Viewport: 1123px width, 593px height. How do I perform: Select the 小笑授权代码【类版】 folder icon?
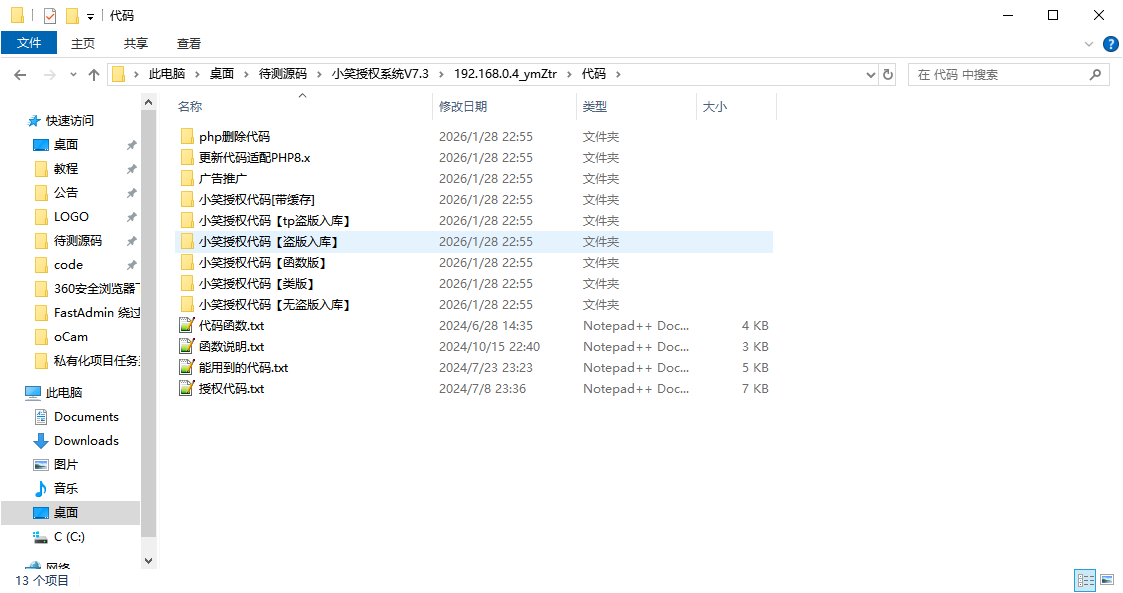187,284
